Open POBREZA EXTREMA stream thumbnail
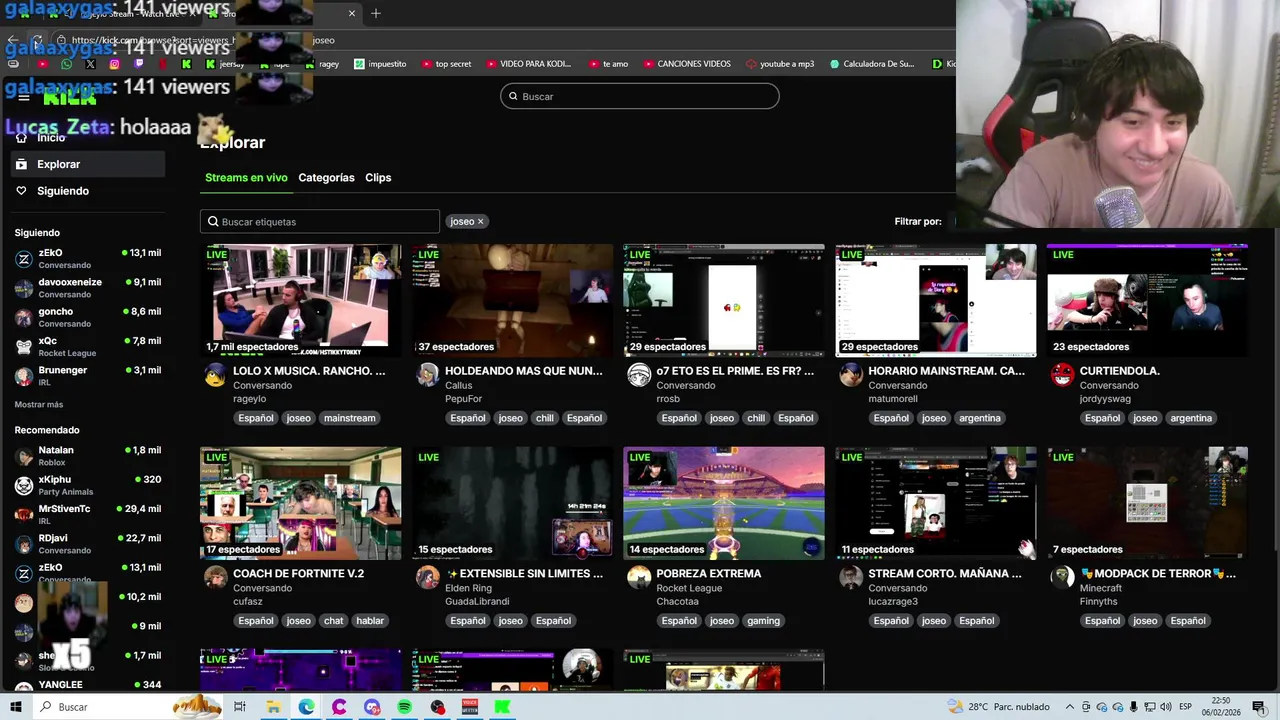Screen dimensions: 1280x720 [x=724, y=503]
